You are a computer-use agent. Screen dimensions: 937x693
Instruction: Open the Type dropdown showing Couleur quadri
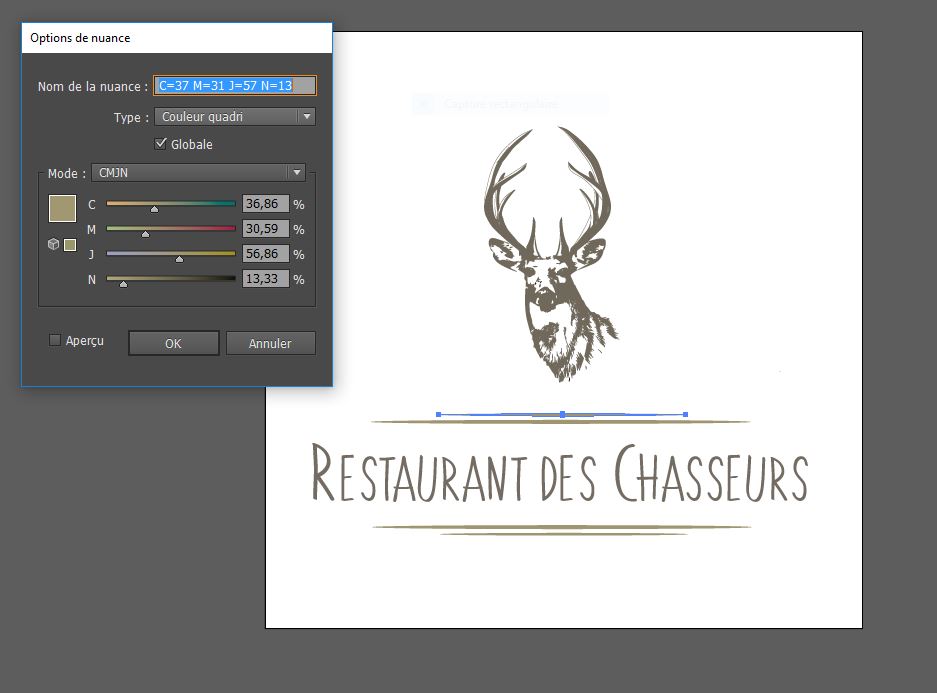coord(235,117)
